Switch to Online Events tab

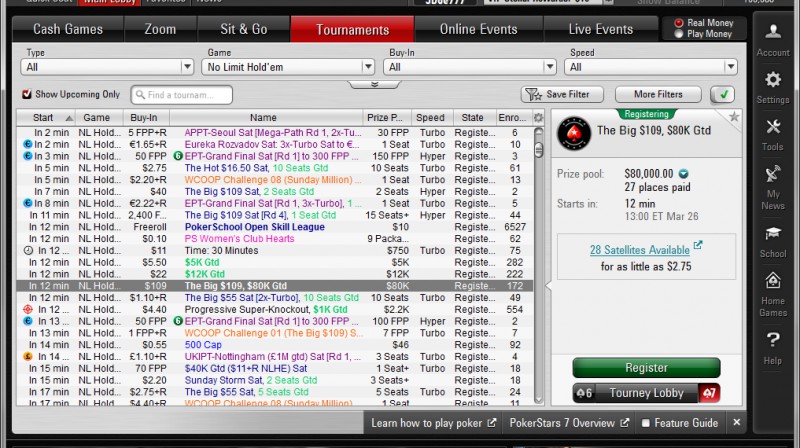[x=479, y=30]
